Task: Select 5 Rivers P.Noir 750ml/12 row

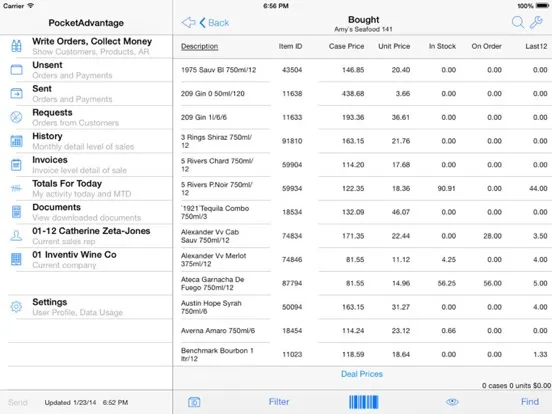Action: [363, 188]
